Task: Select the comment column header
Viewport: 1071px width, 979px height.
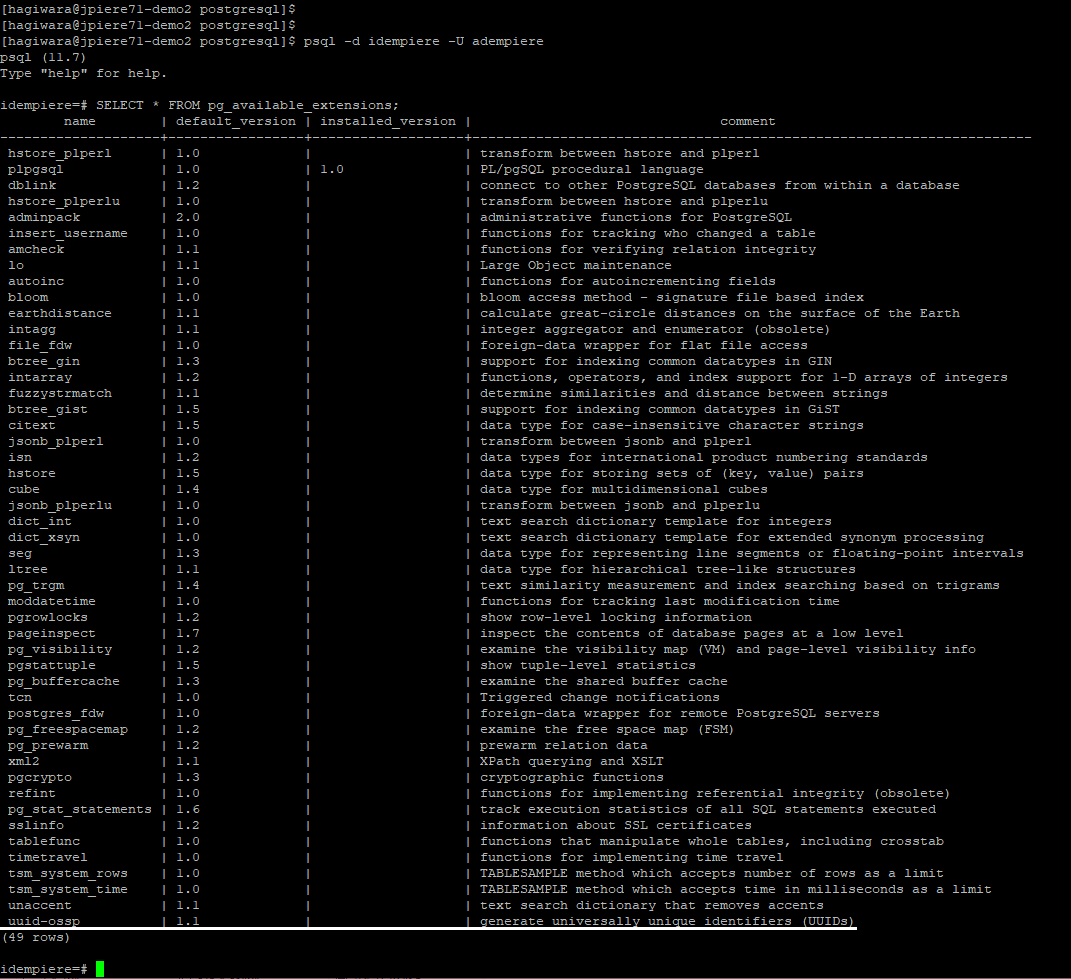Action: (x=747, y=120)
